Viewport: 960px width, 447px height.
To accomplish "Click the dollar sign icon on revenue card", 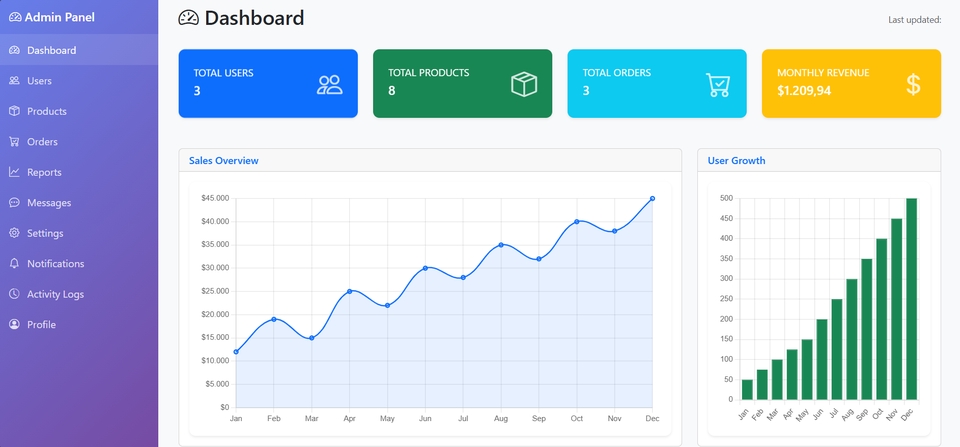I will click(x=913, y=85).
